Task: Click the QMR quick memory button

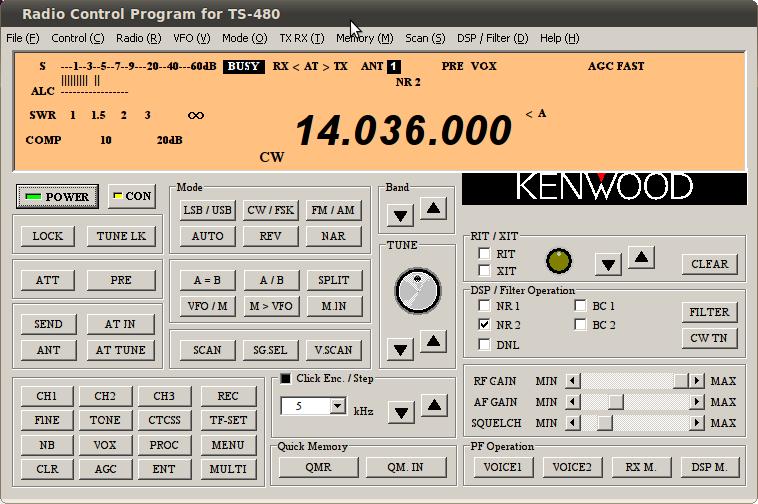Action: 318,467
